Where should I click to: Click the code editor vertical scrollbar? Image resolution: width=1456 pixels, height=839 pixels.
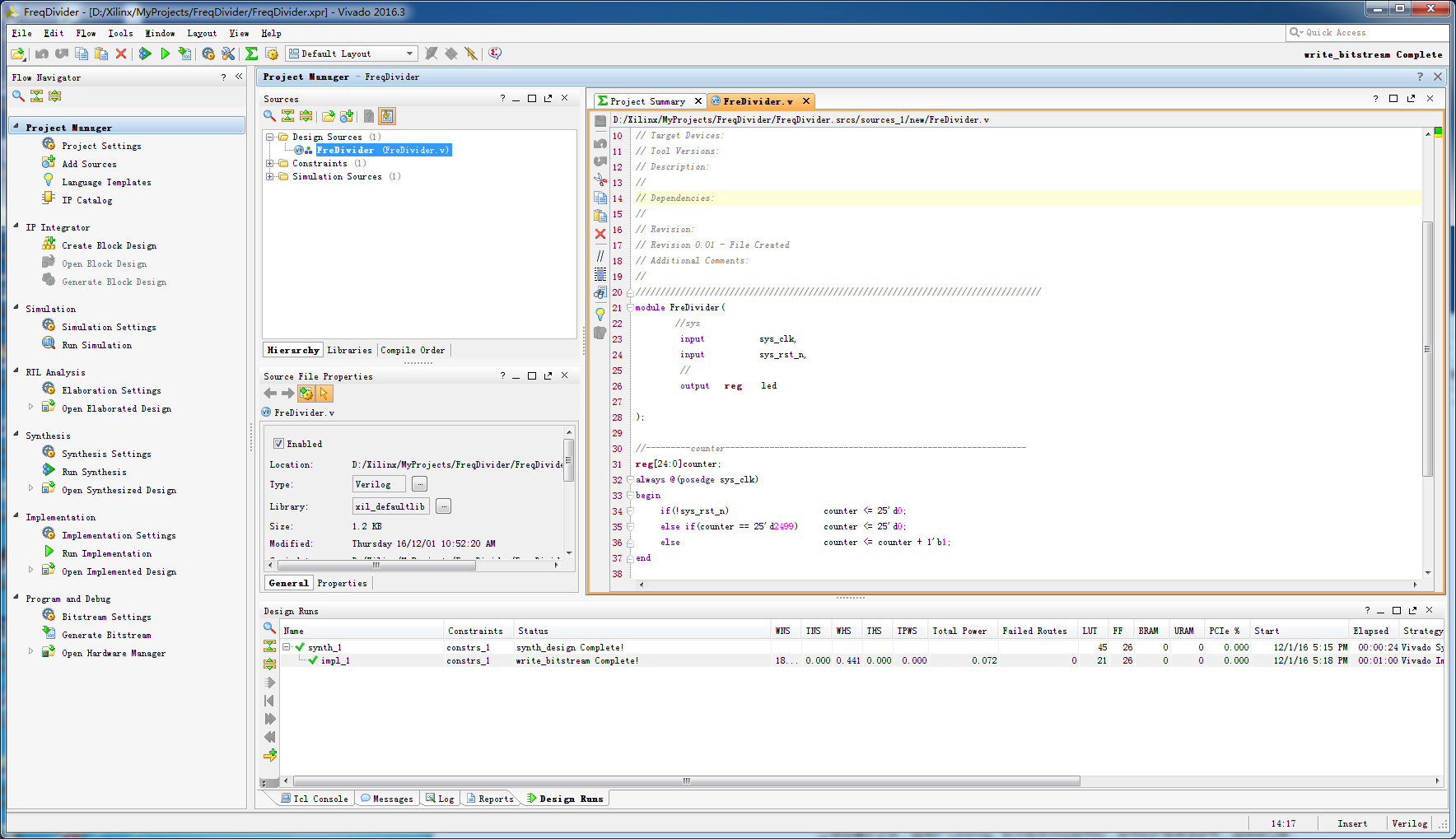click(x=1428, y=349)
